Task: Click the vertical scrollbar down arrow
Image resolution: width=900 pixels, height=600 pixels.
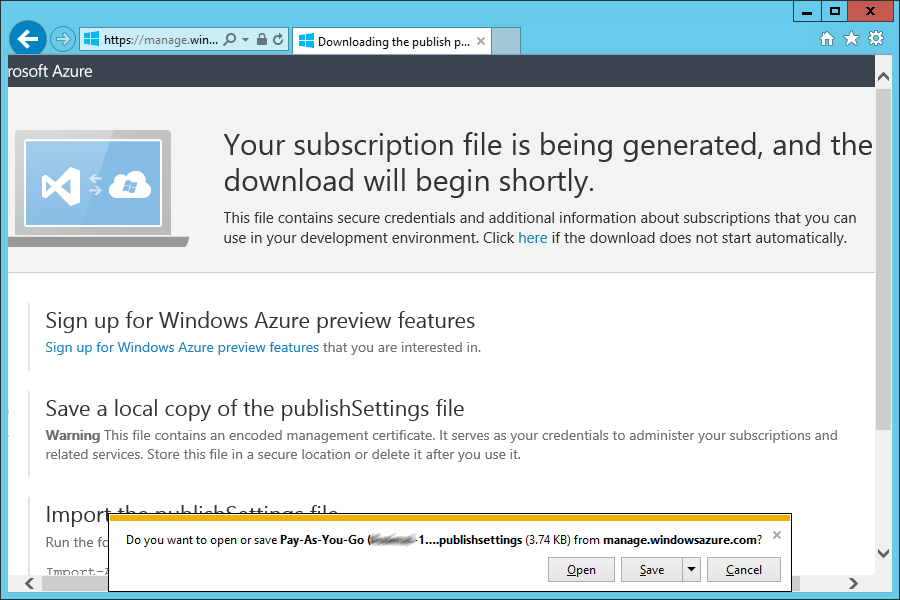Action: 883,553
